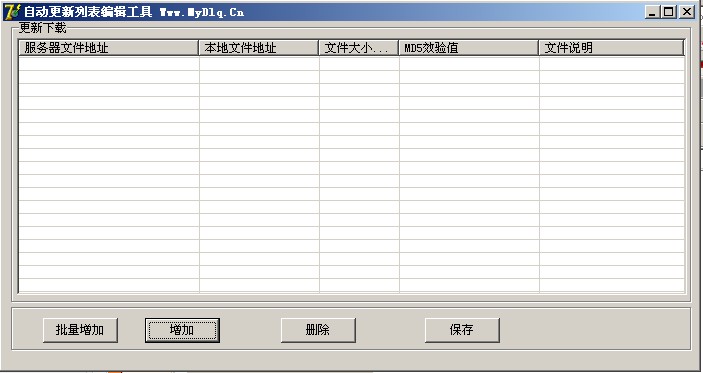This screenshot has height=373, width=703.
Task: Select the 文件说明 column header
Action: pos(612,48)
